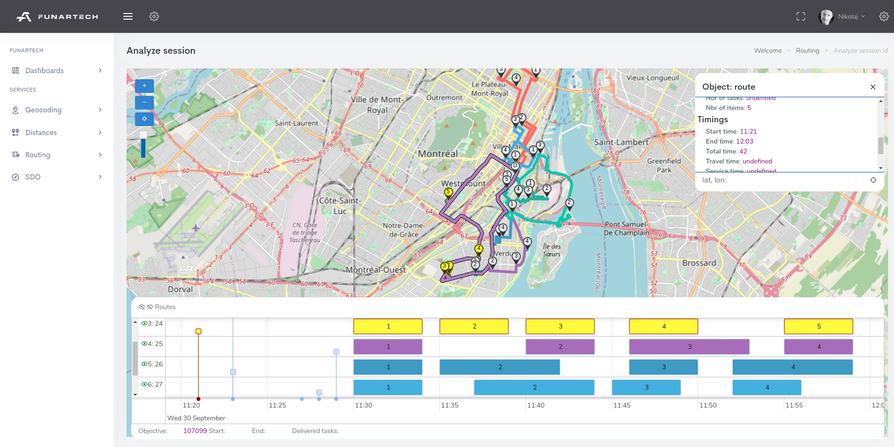894x447 pixels.
Task: Open the top bar settings gear beside hamburger
Action: click(x=154, y=16)
